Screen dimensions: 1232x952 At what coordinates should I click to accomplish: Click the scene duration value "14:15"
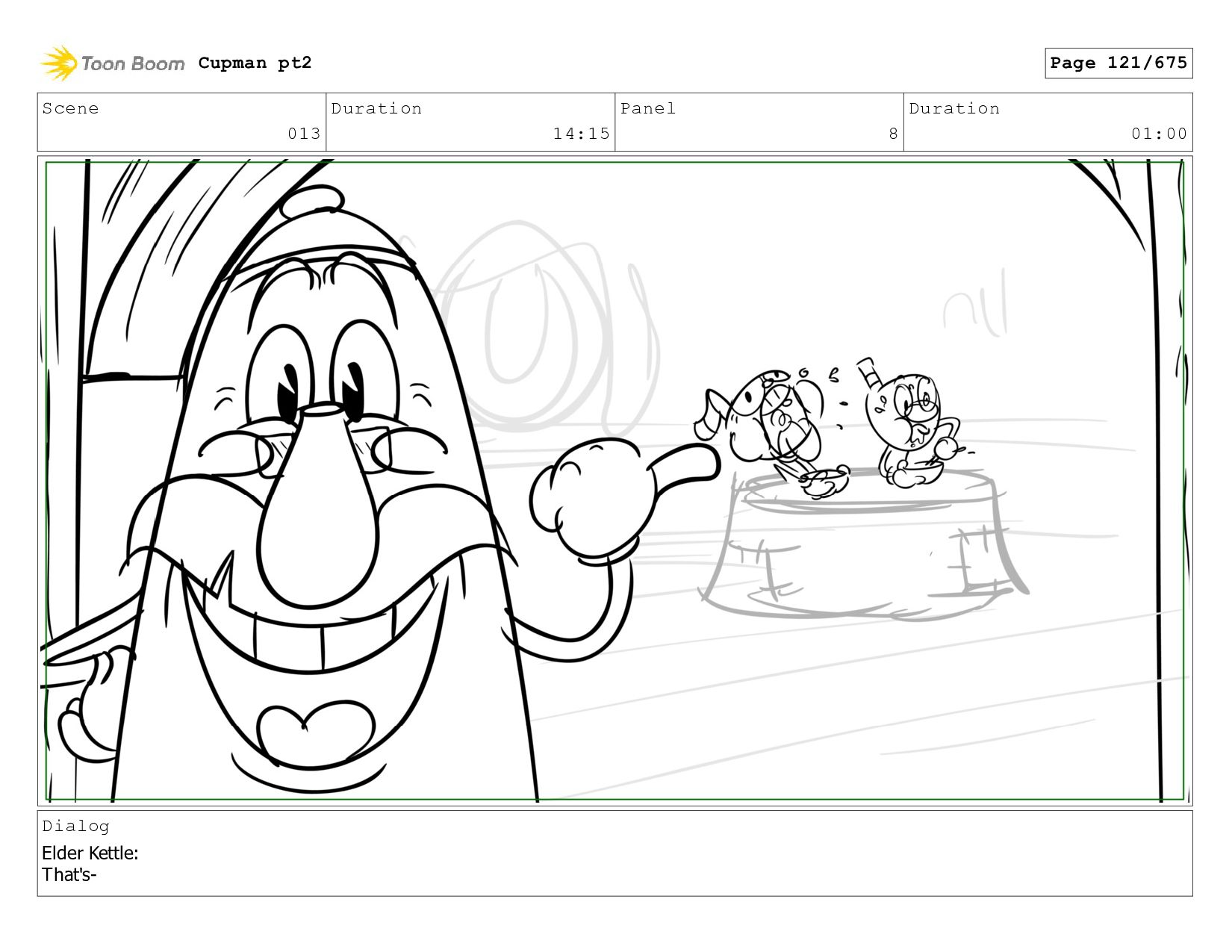coord(581,134)
